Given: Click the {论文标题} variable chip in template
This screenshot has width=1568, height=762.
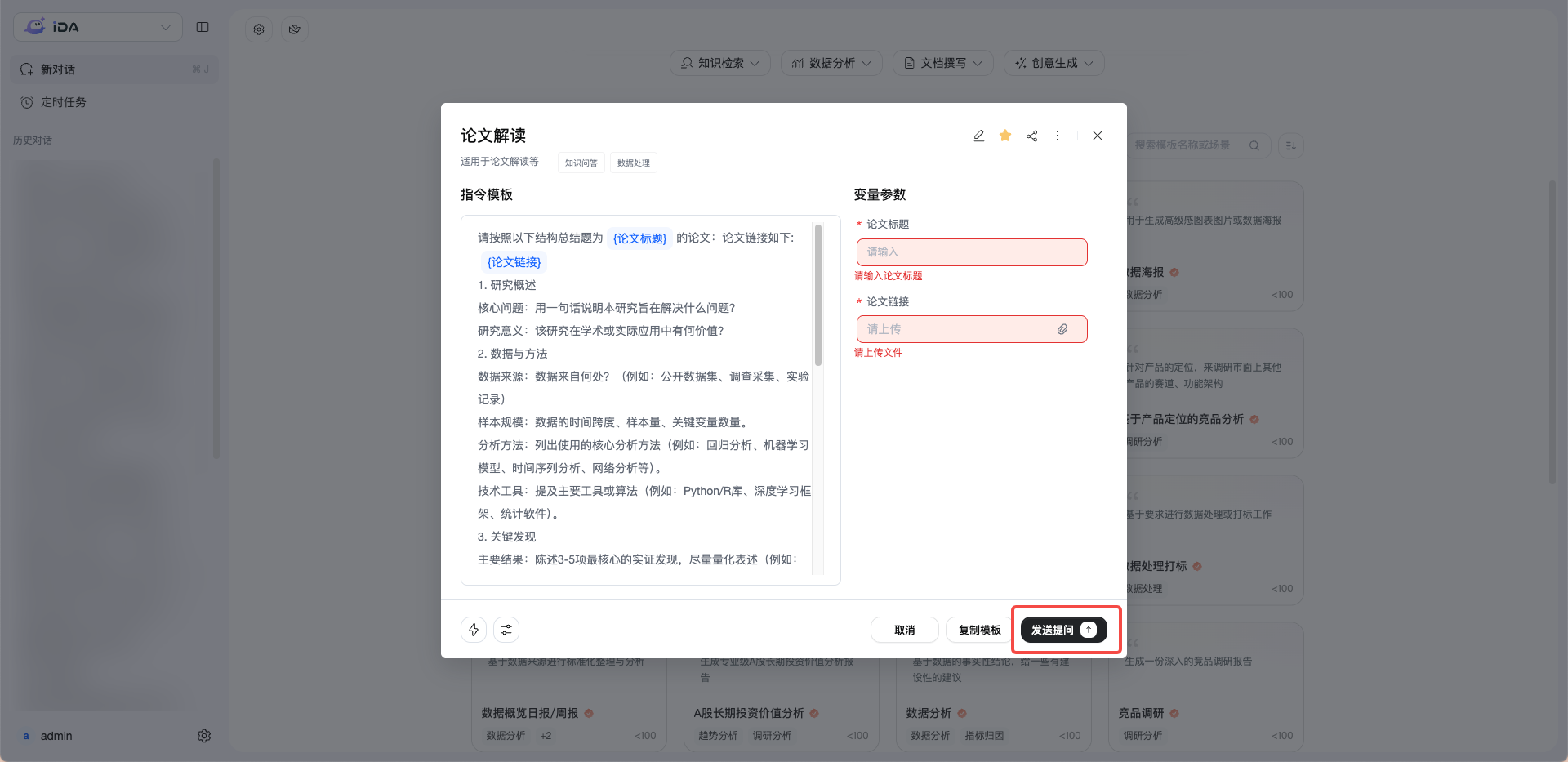Looking at the screenshot, I should pyautogui.click(x=640, y=238).
